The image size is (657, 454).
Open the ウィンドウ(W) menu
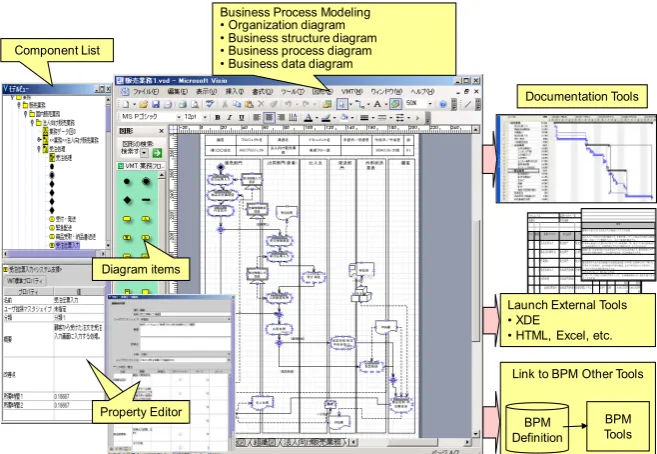point(386,91)
